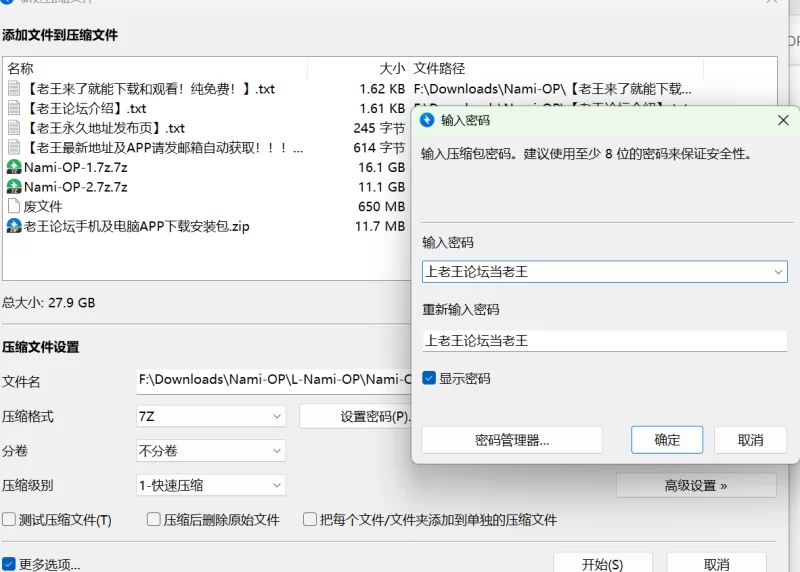
Task: Click the Nami-OP-2.7z.7z archive icon
Action: point(14,187)
